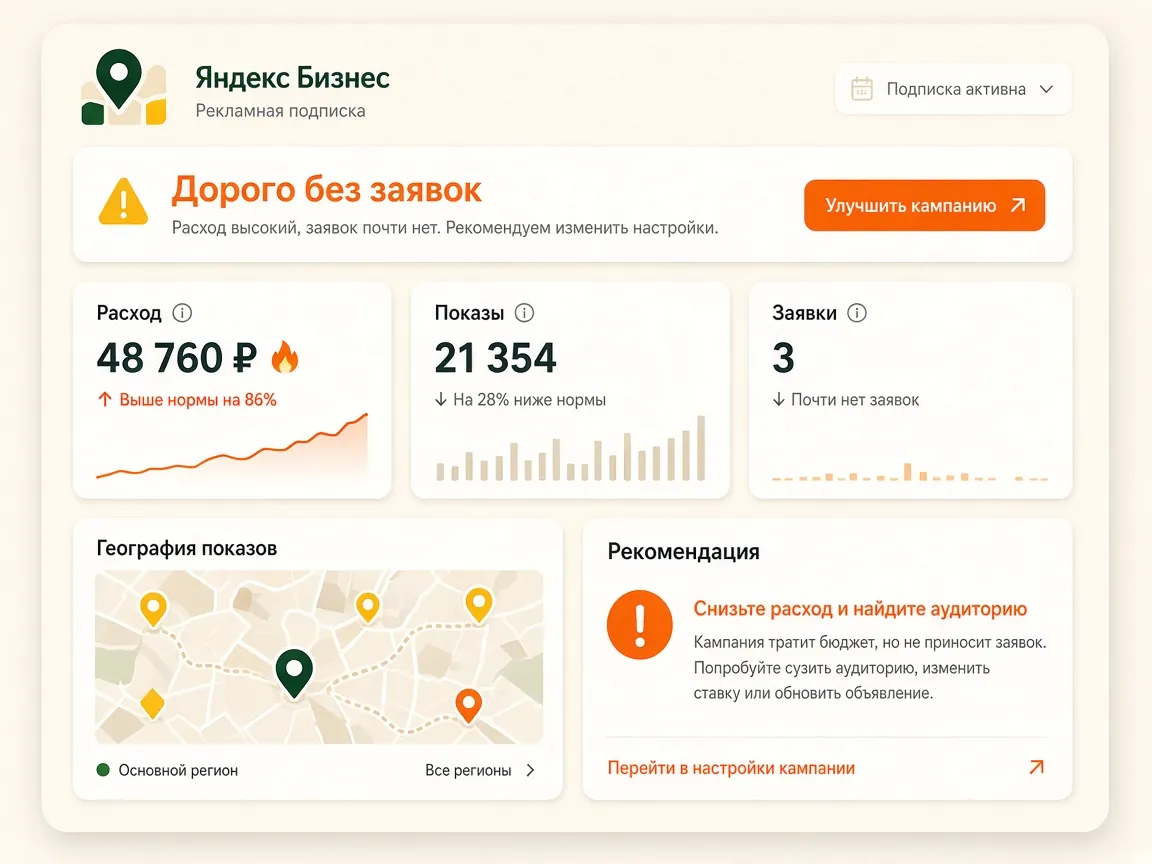
Task: Click the green Основной регион legend dot
Action: point(103,770)
